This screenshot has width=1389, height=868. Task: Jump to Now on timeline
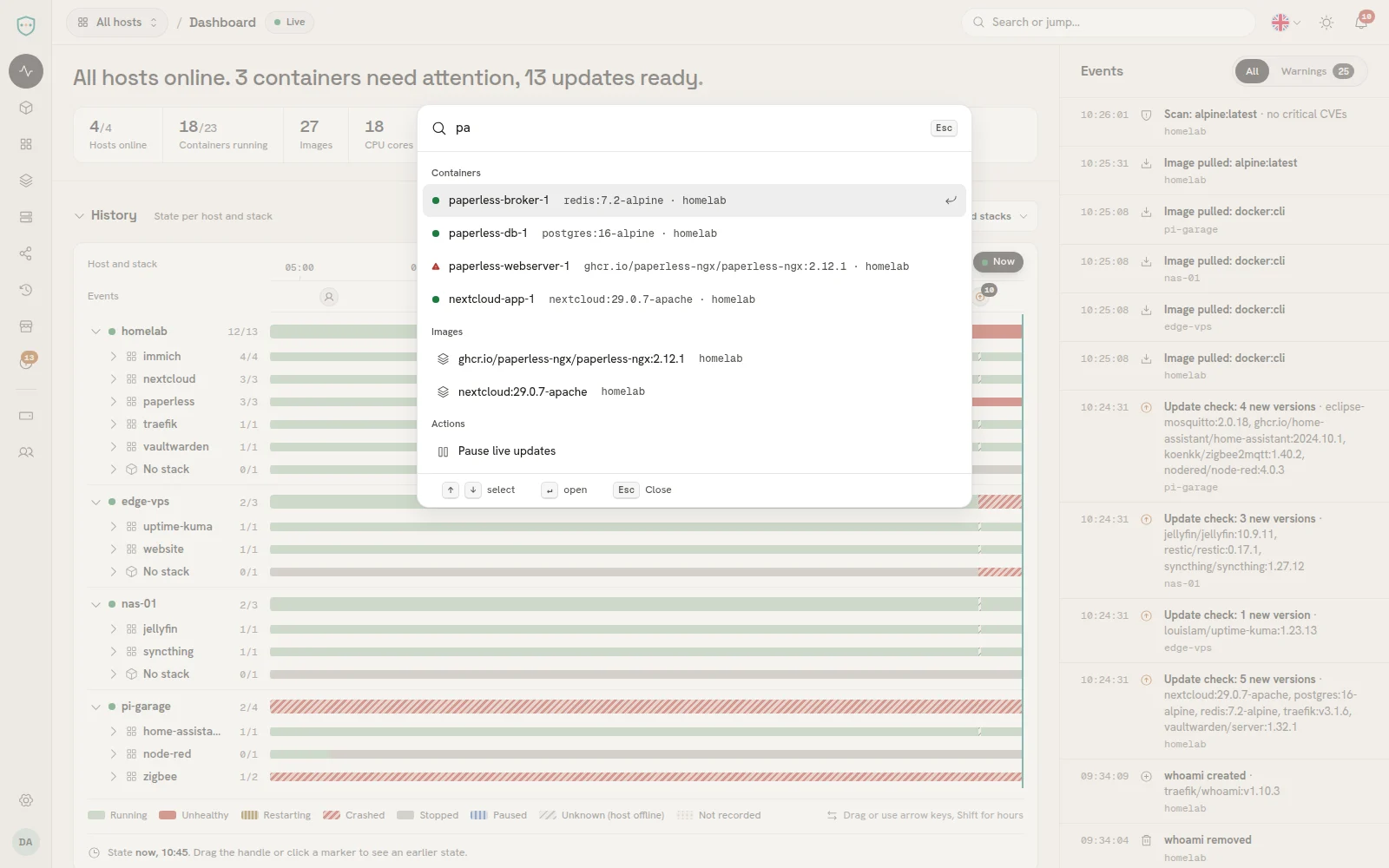(x=998, y=261)
